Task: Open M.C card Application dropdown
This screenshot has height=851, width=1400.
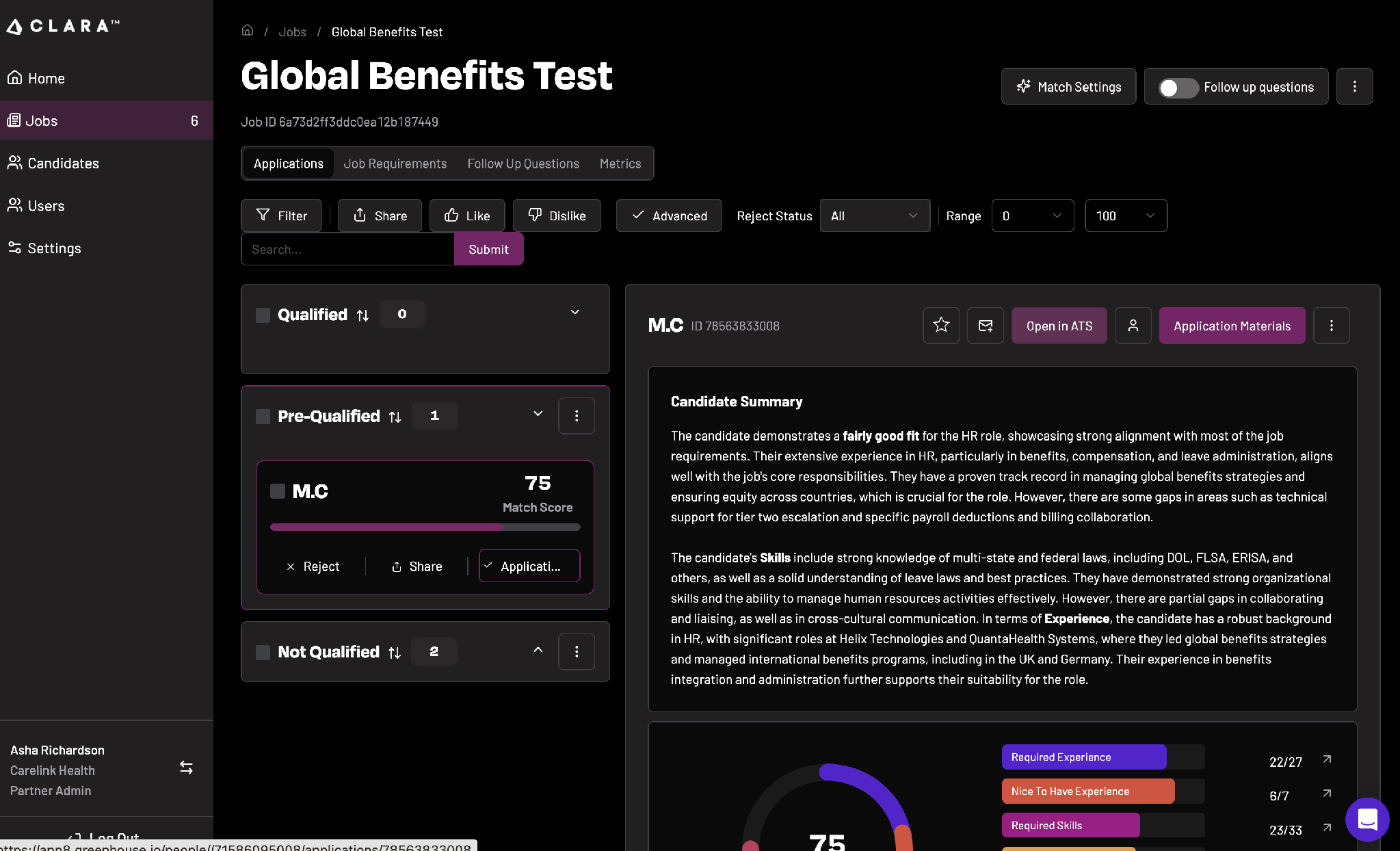Action: [x=529, y=566]
